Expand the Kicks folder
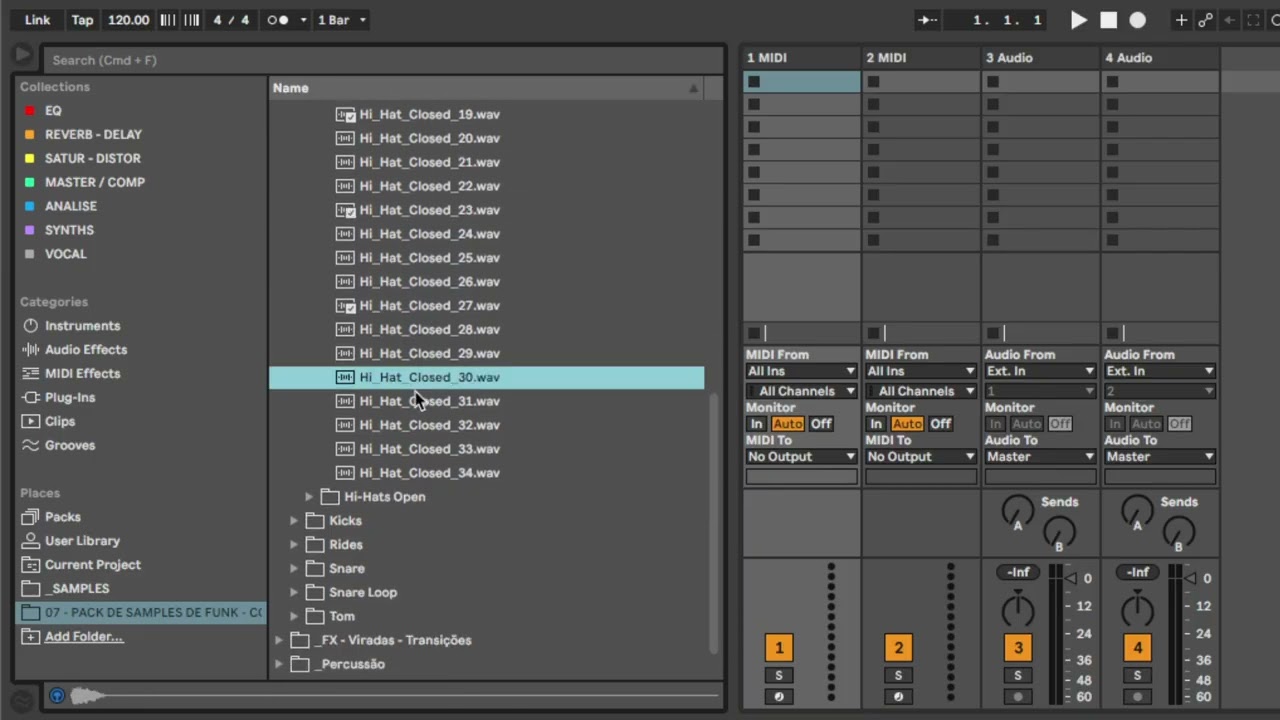The height and width of the screenshot is (720, 1280). [x=294, y=521]
